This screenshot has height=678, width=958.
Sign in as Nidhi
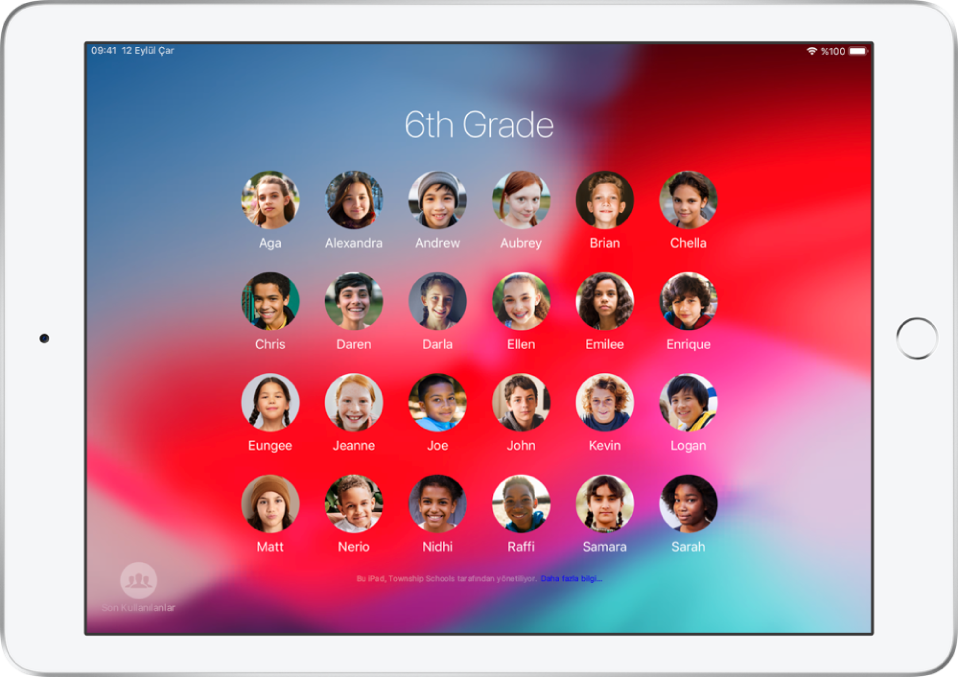[x=437, y=504]
